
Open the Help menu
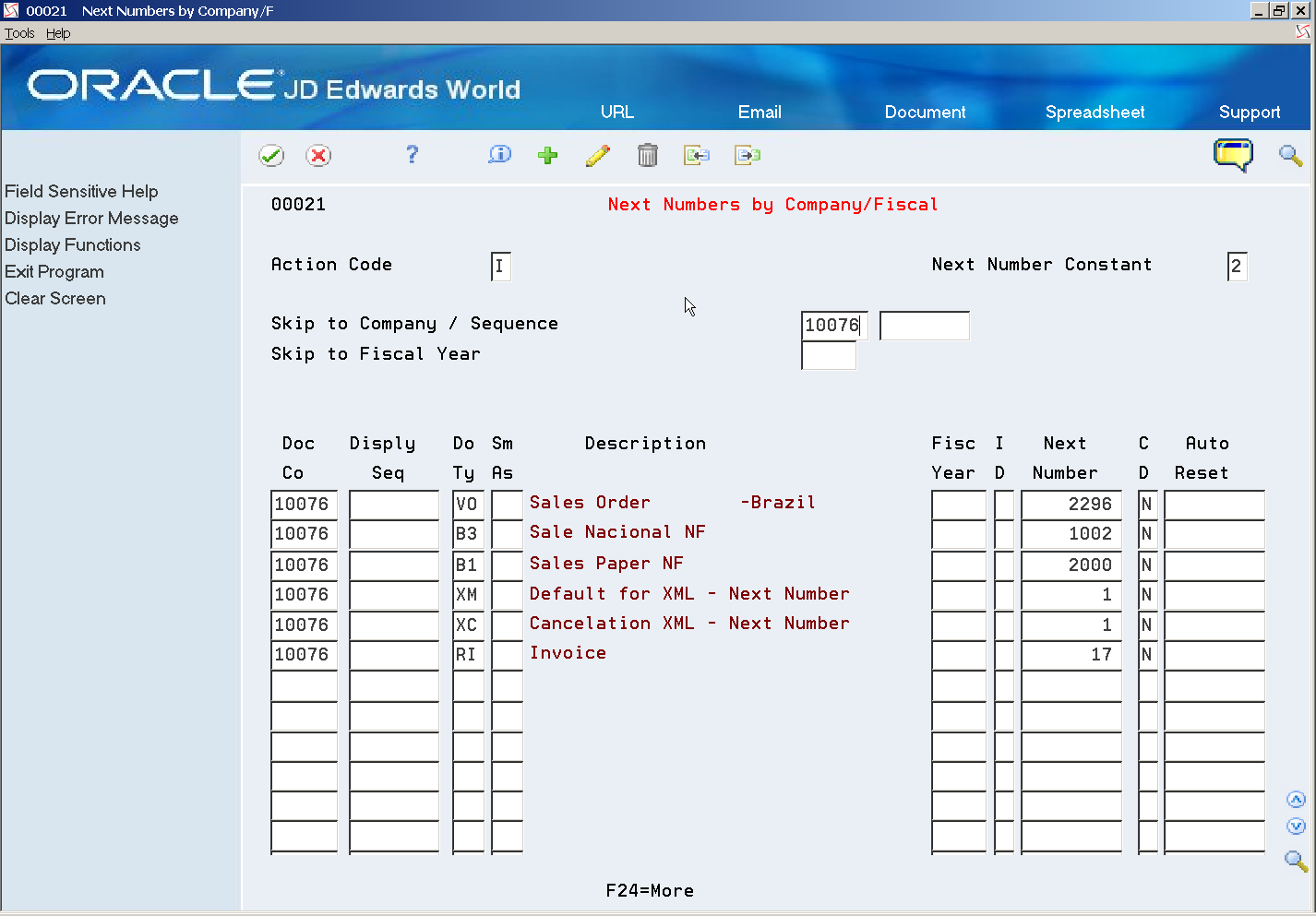[58, 33]
